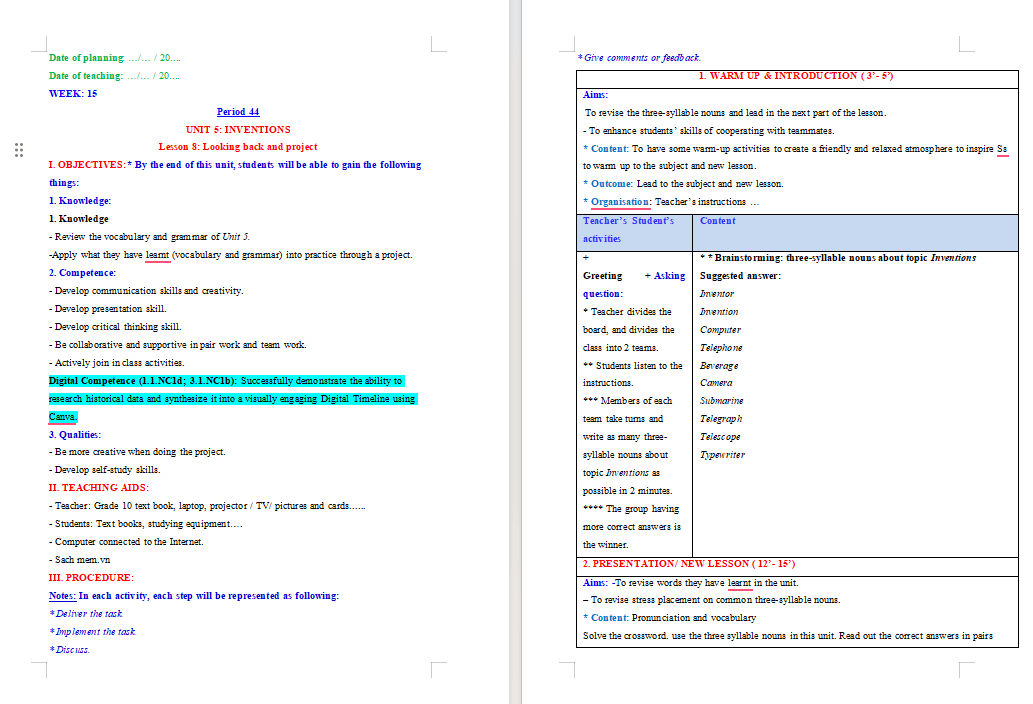Click the gray divider between the two pages
The image size is (1033, 704).
[515, 352]
